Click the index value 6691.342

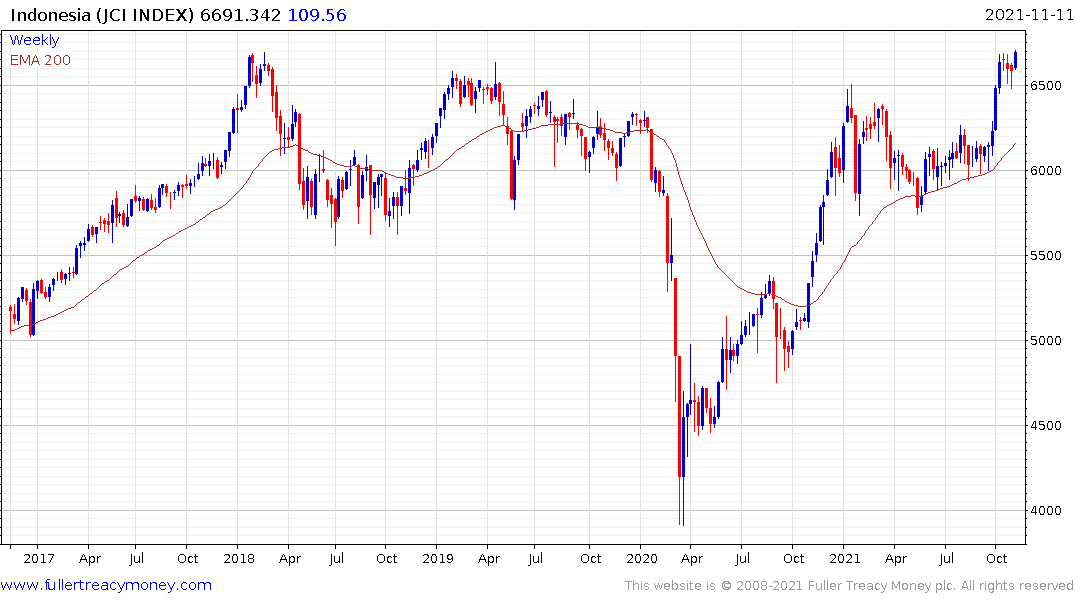pos(241,15)
